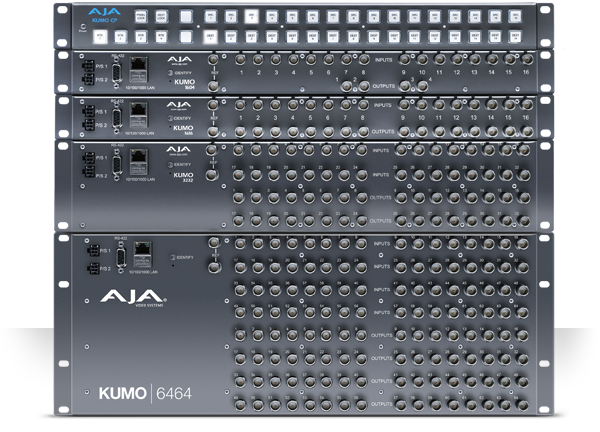The width and height of the screenshot is (600, 432).
Task: Choose SRC 12 on the control panel
Action: [434, 16]
